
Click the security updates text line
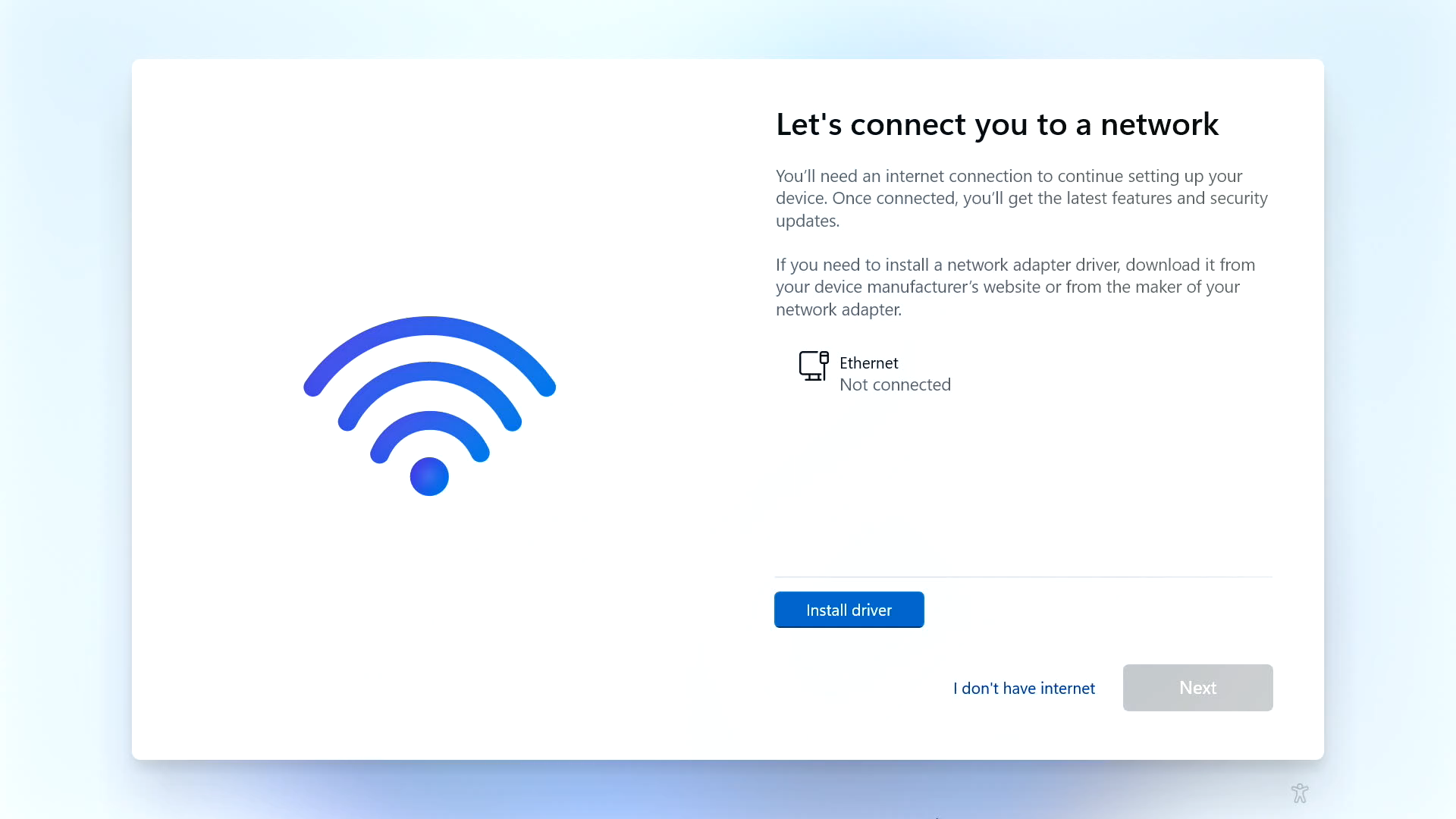click(x=807, y=221)
